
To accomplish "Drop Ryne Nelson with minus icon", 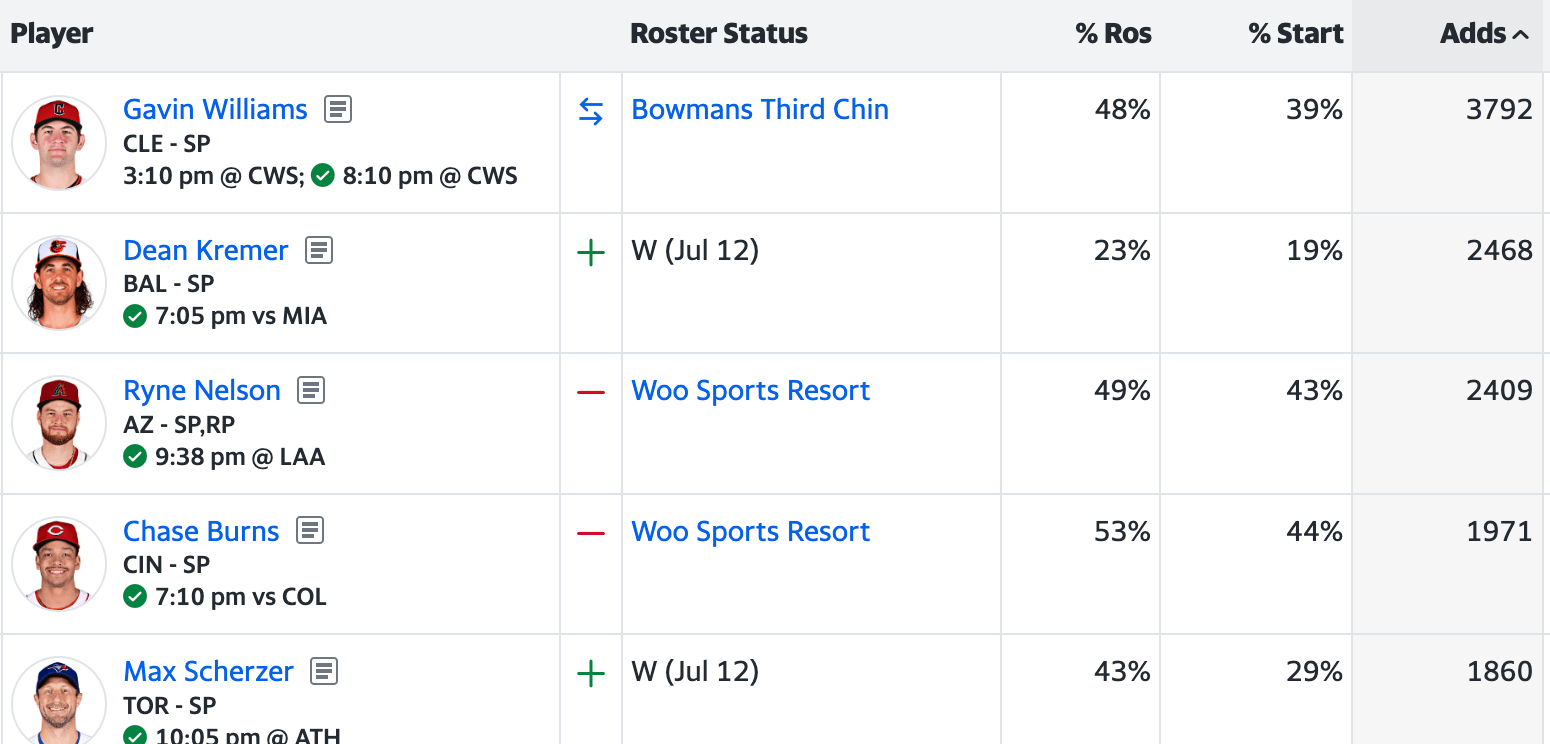I will 591,392.
